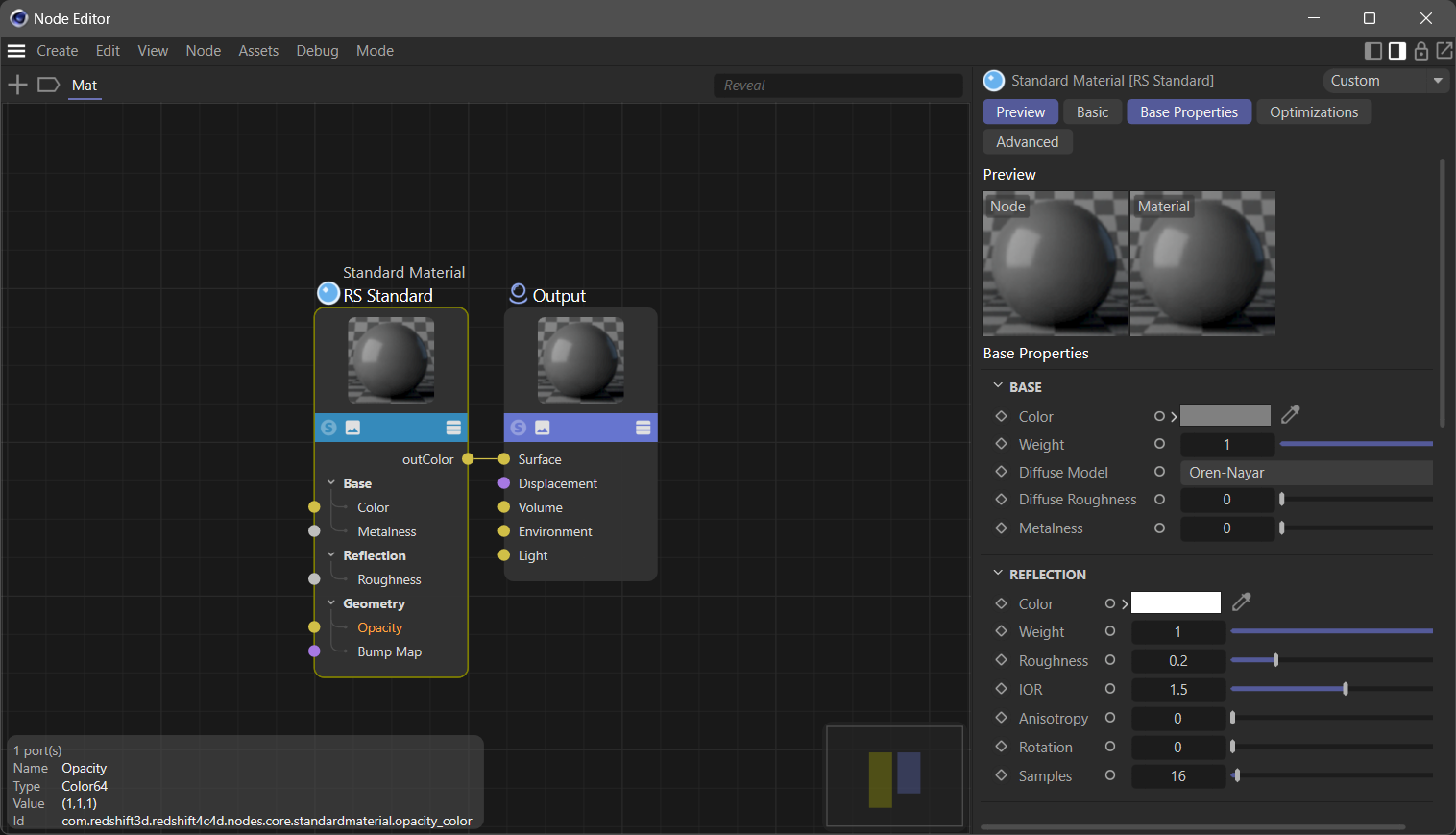Open the Edit menu
The height and width of the screenshot is (835, 1456).
click(109, 51)
